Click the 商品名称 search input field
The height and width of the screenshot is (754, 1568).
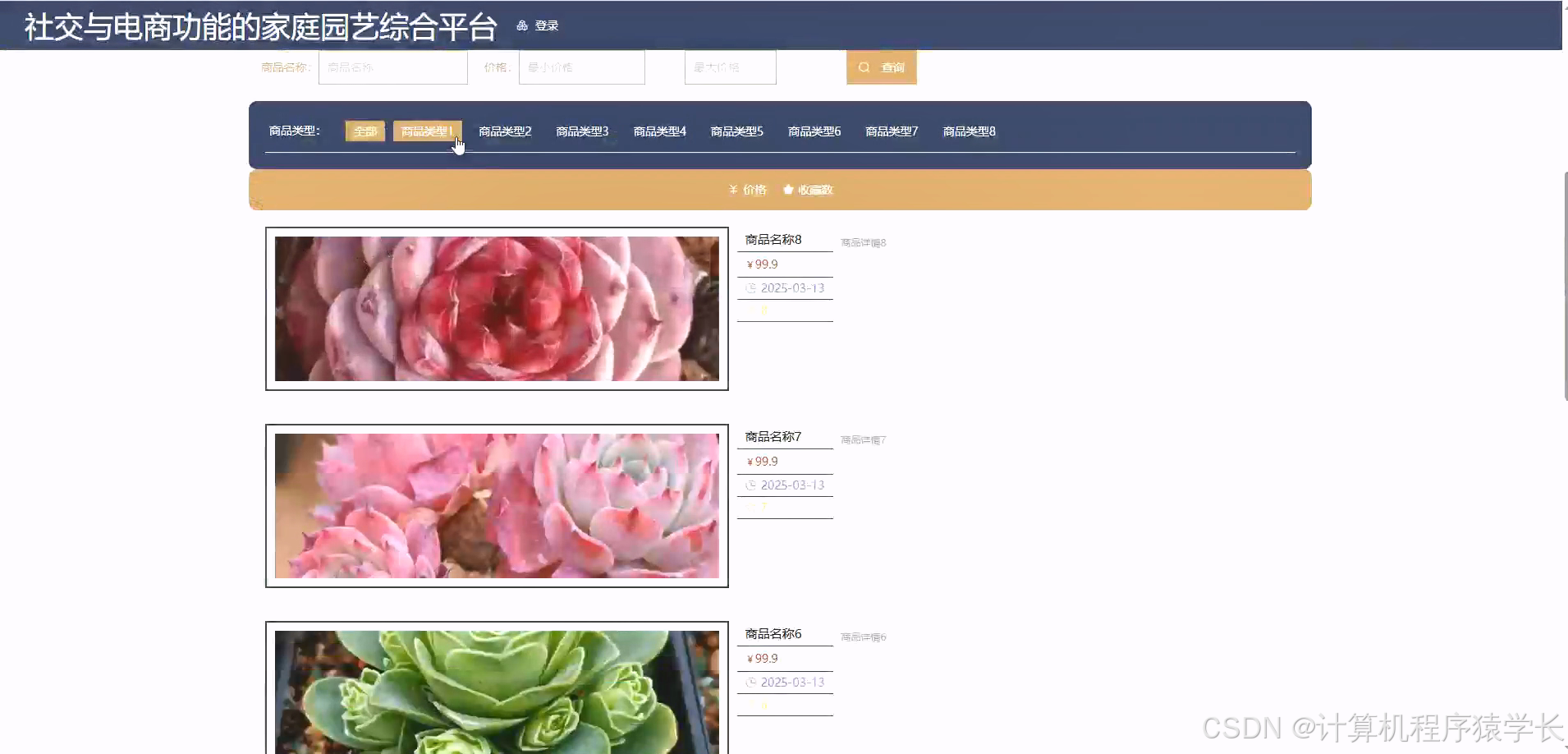tap(393, 67)
